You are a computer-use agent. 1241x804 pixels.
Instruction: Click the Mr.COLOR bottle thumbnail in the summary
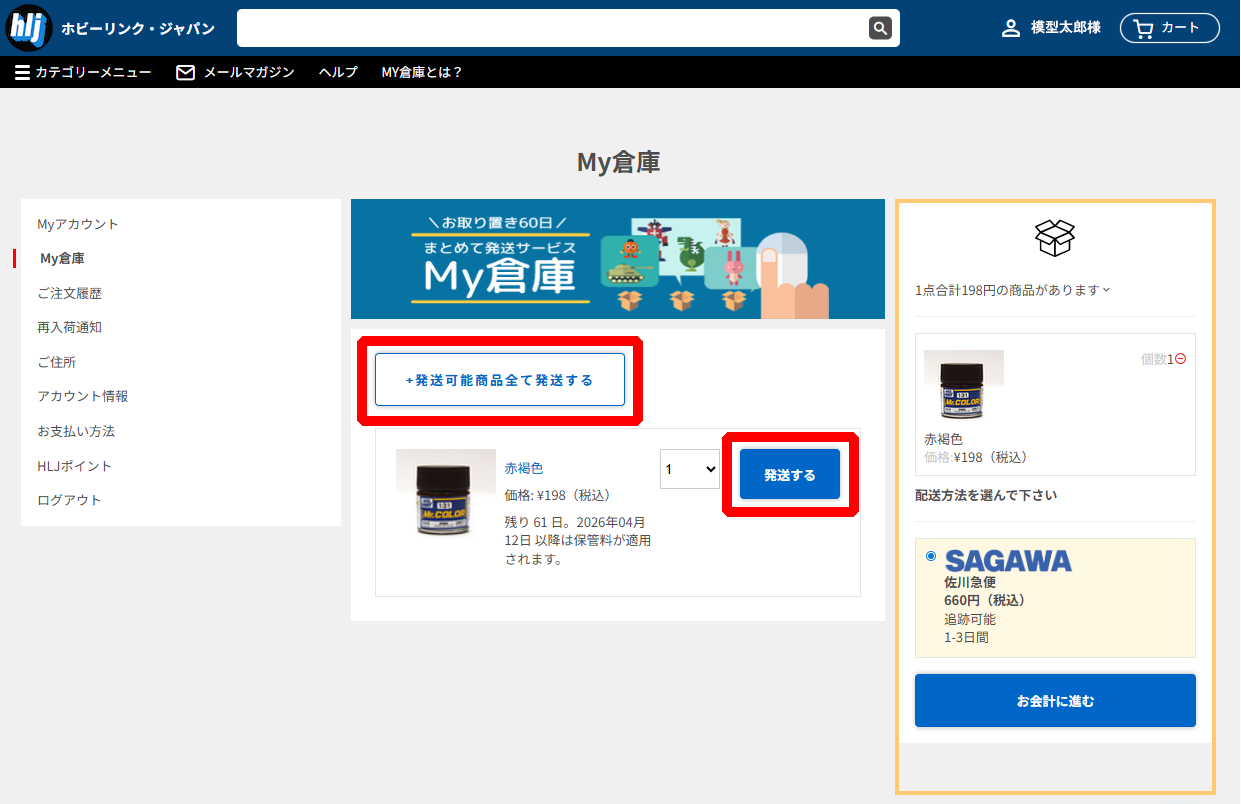(x=963, y=387)
